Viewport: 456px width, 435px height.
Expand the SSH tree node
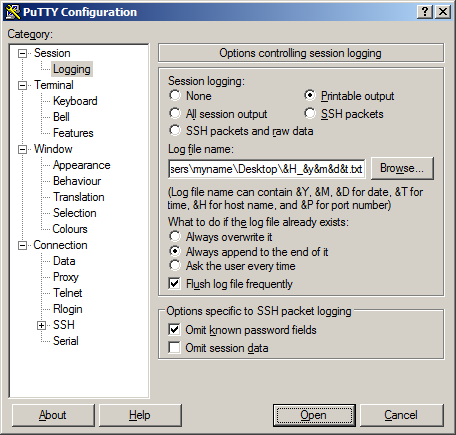click(41, 325)
